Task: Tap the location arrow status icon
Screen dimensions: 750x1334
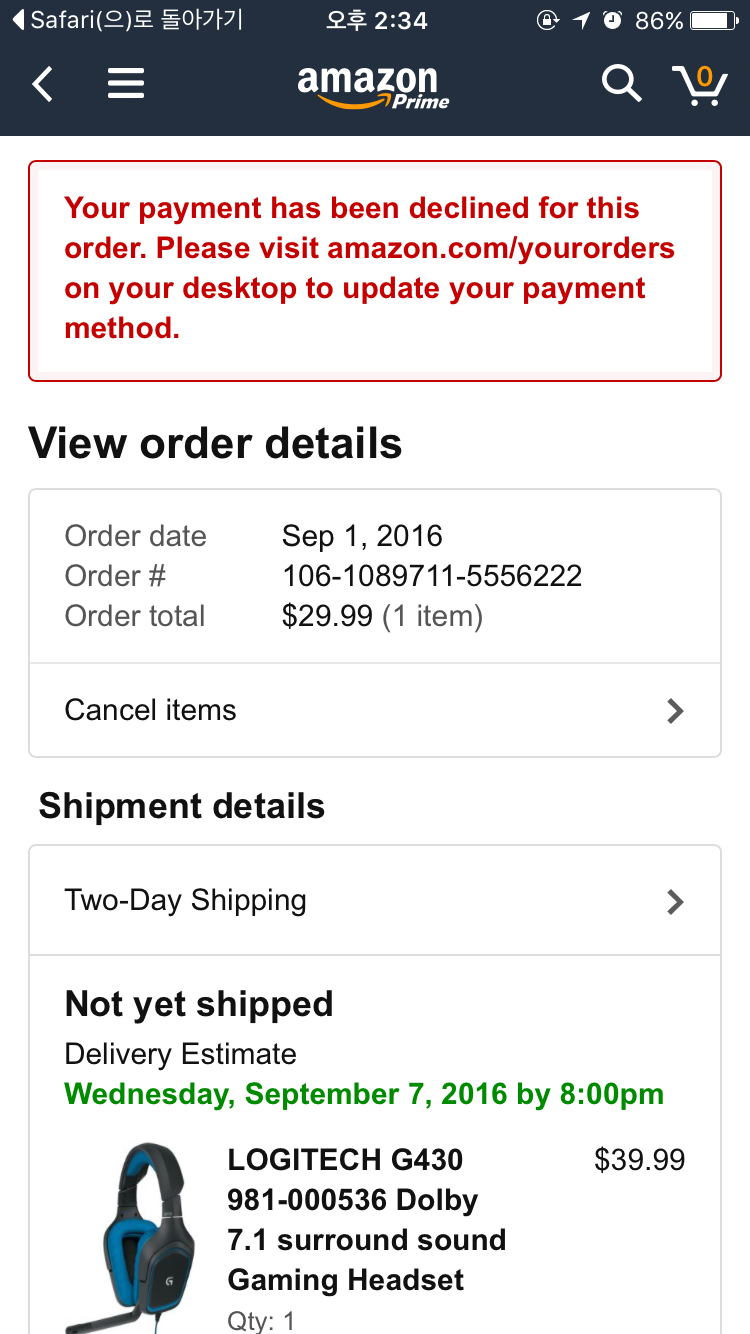Action: [581, 20]
